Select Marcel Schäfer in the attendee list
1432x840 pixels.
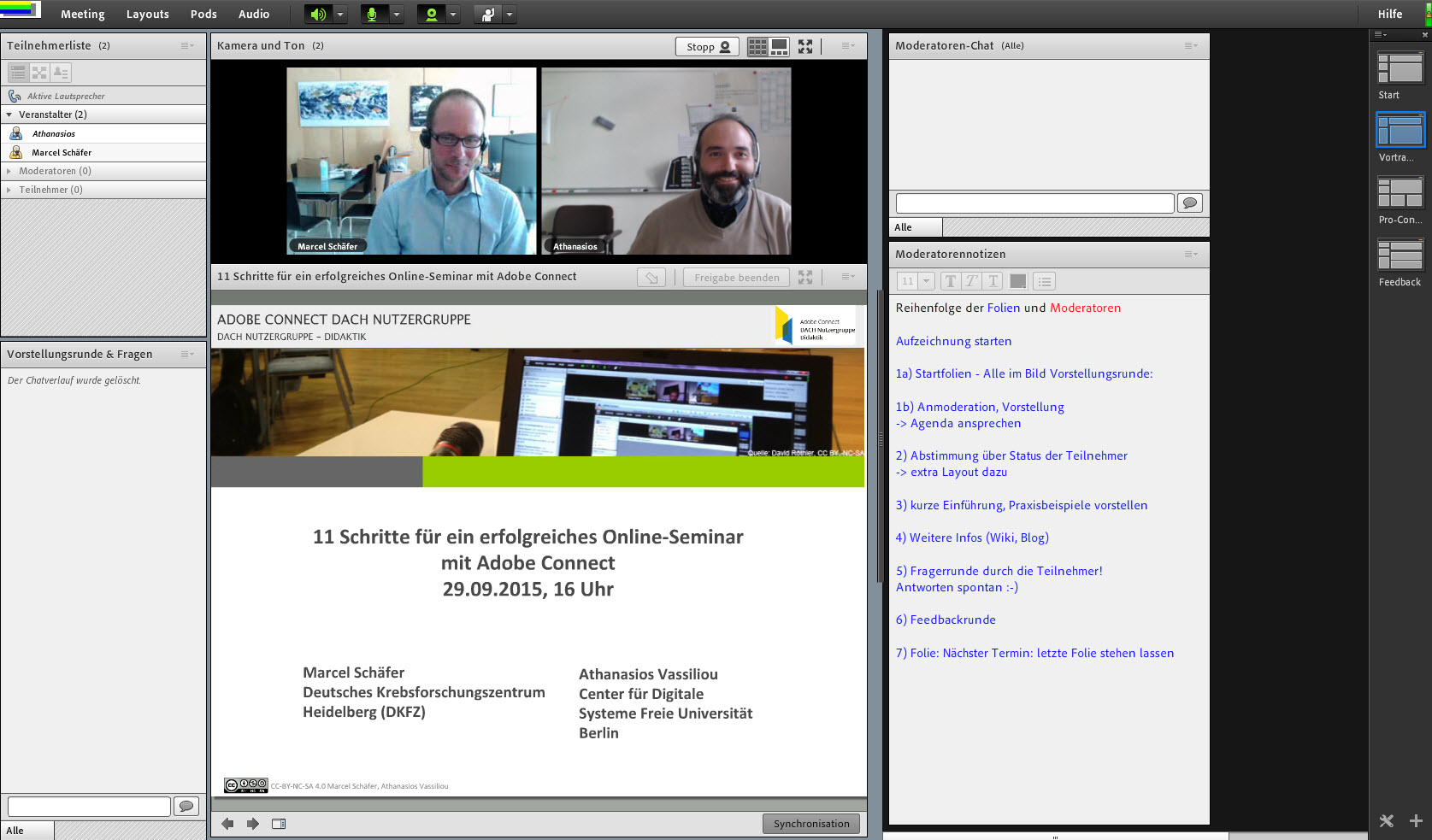[103, 152]
